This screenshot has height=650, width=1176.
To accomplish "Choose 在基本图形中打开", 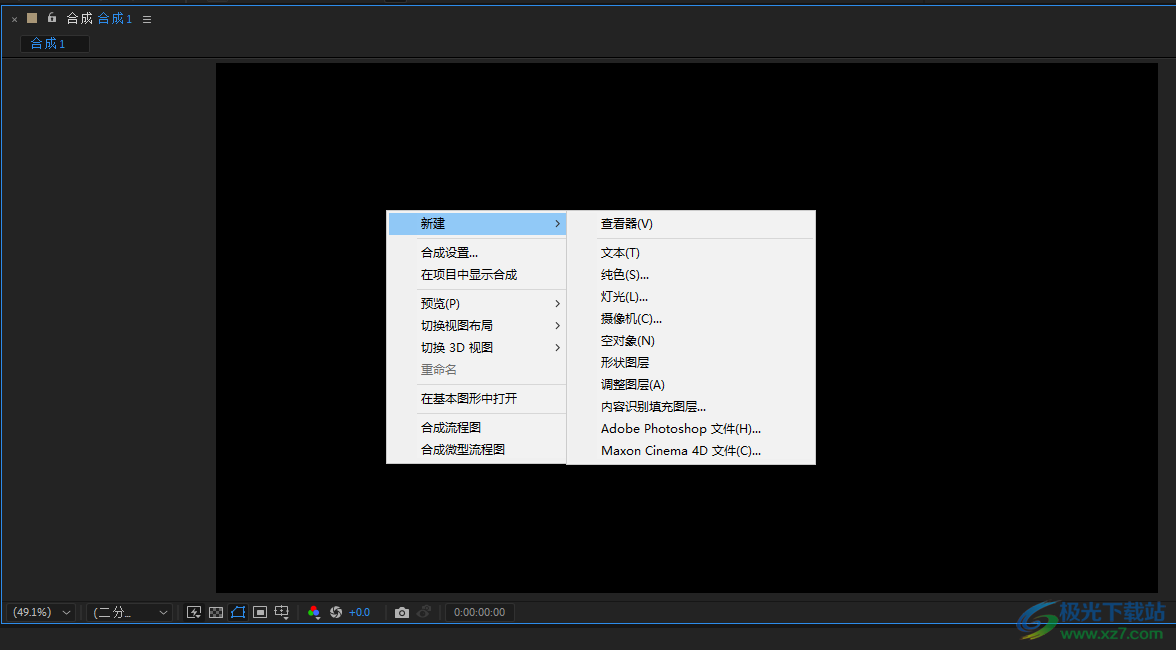I will 476,398.
